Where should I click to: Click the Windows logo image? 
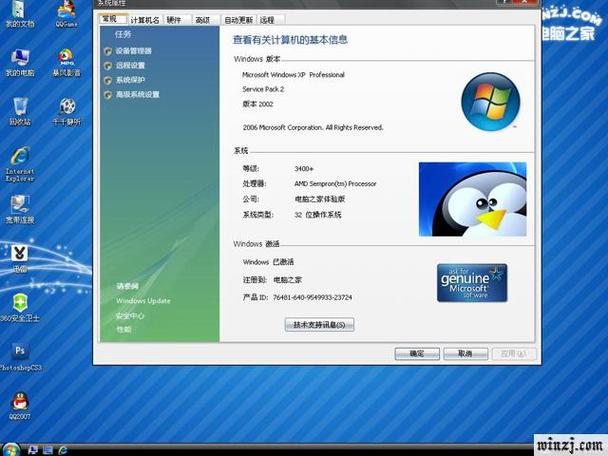[x=491, y=102]
